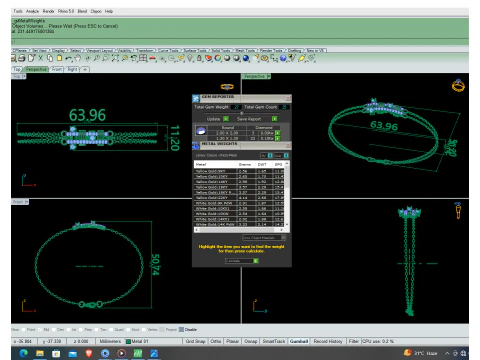
Task: Click the ring icon in Top viewport corner
Action: 227,87
